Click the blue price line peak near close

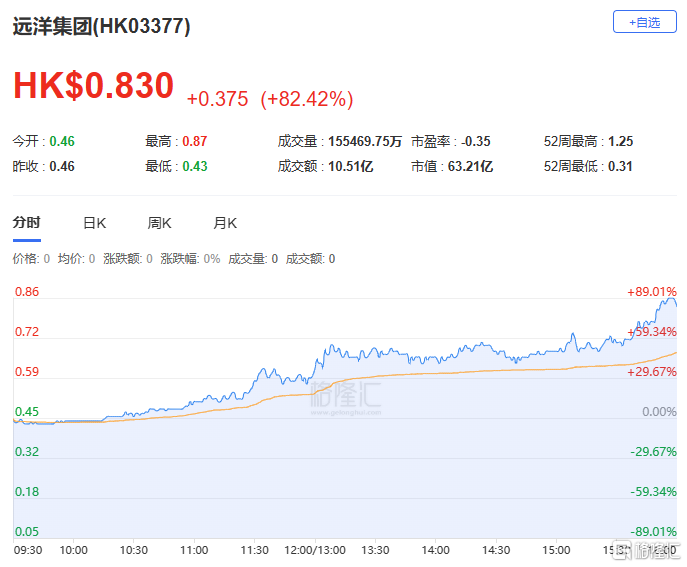(670, 299)
